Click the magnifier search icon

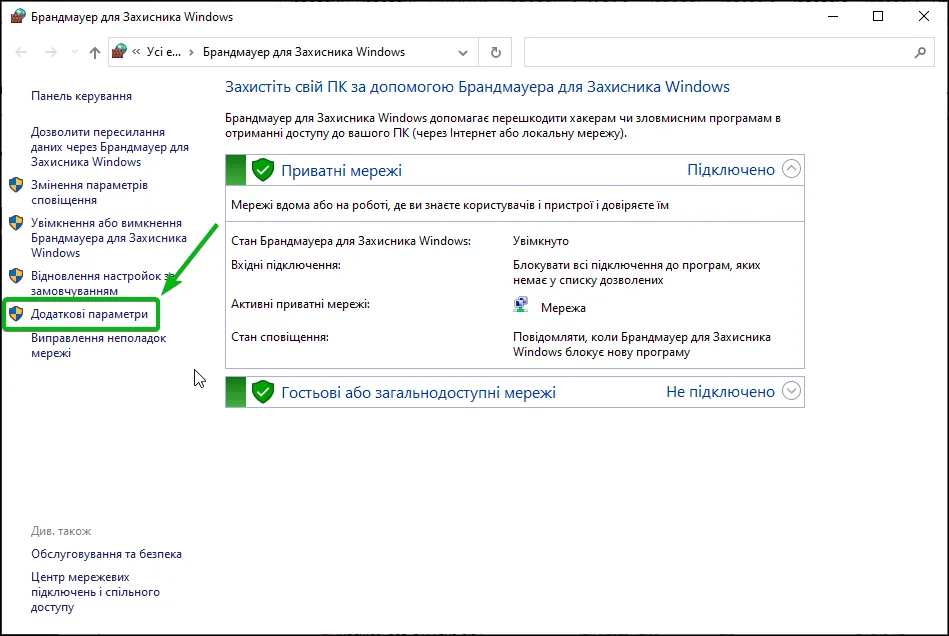coord(920,53)
